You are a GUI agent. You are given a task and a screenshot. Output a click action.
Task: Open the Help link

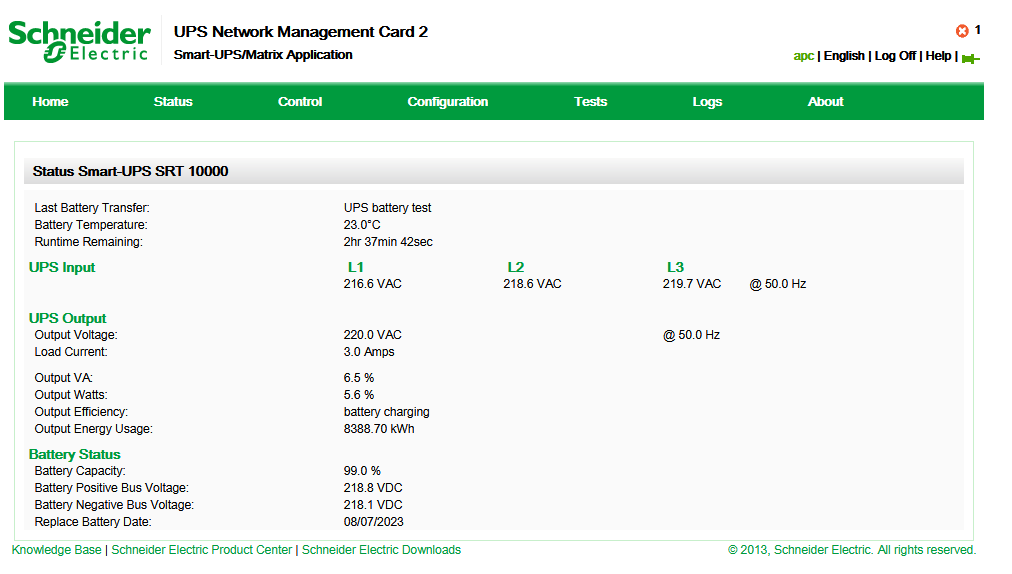click(938, 56)
